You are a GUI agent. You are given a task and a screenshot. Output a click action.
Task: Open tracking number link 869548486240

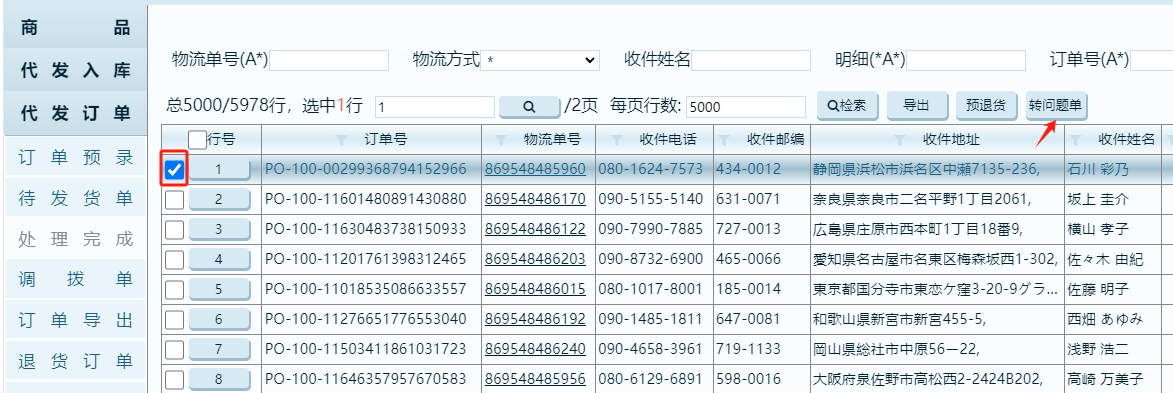point(536,349)
